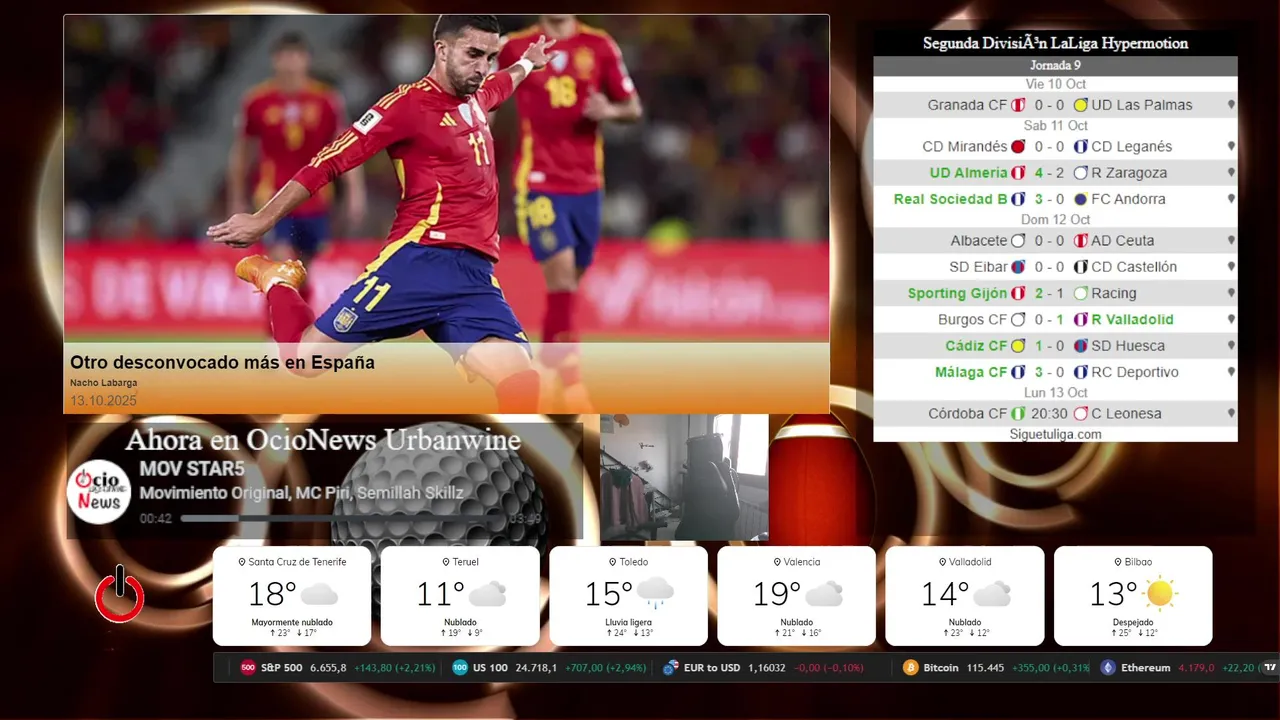1280x720 pixels.
Task: Click the US 100 value 24.718,1
Action: point(537,668)
